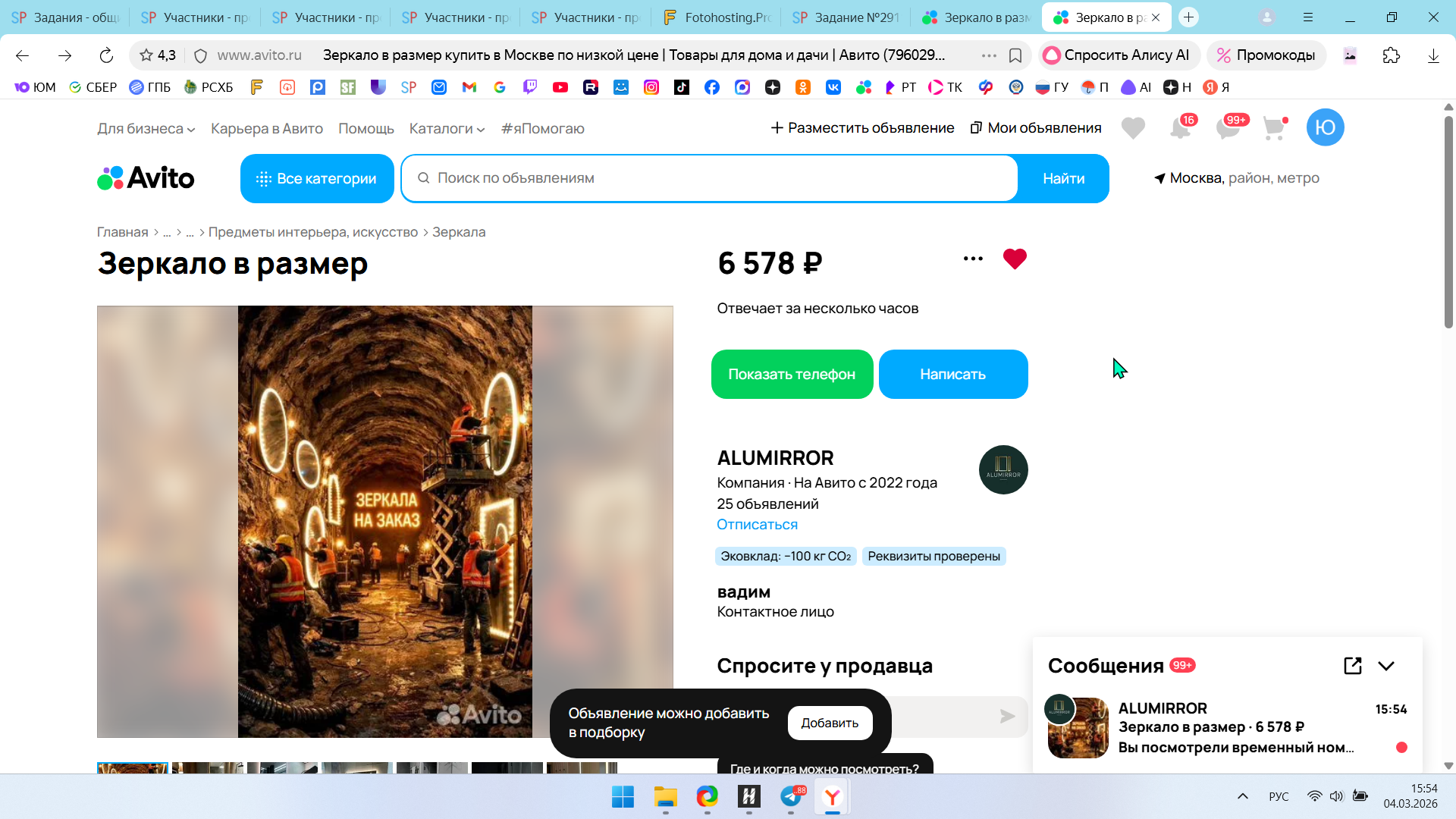Toggle red favorite heart on listing

tap(1015, 259)
